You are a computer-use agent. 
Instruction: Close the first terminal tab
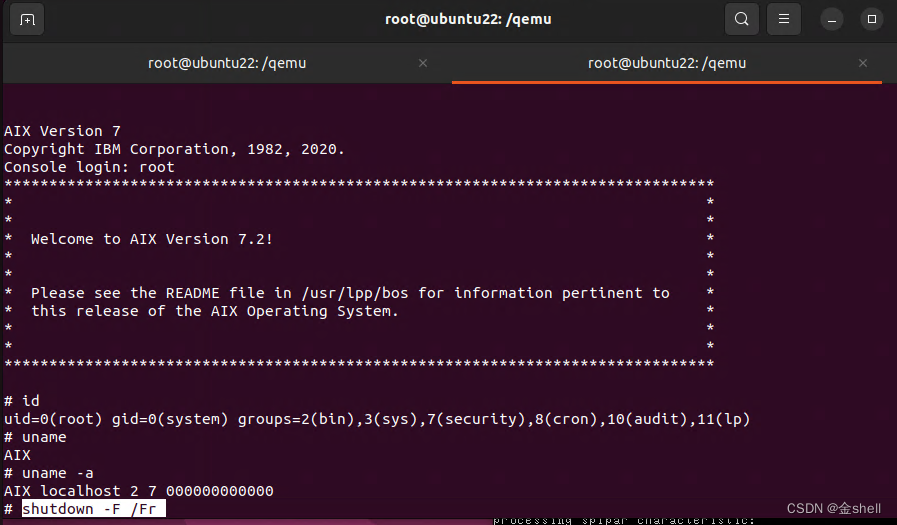click(423, 63)
